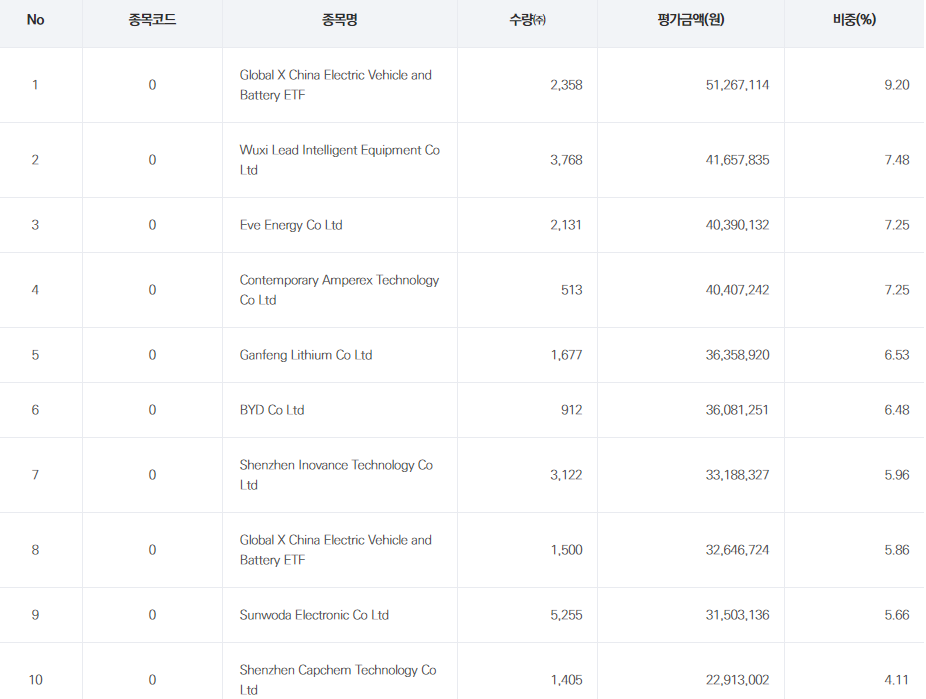Image resolution: width=926 pixels, height=699 pixels.
Task: Click weight value 6.48
Action: pyautogui.click(x=897, y=410)
